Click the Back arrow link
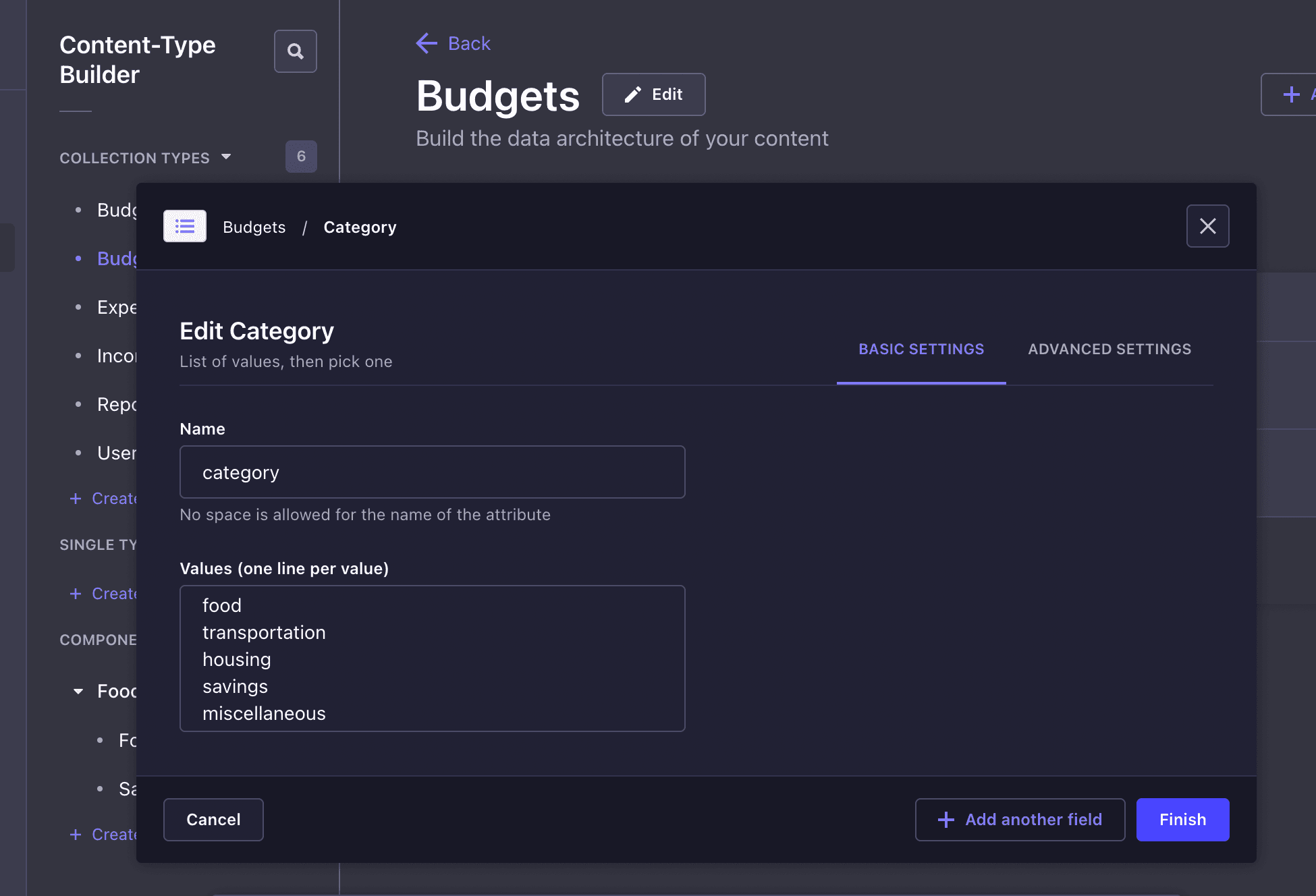This screenshot has width=1316, height=896. click(453, 43)
